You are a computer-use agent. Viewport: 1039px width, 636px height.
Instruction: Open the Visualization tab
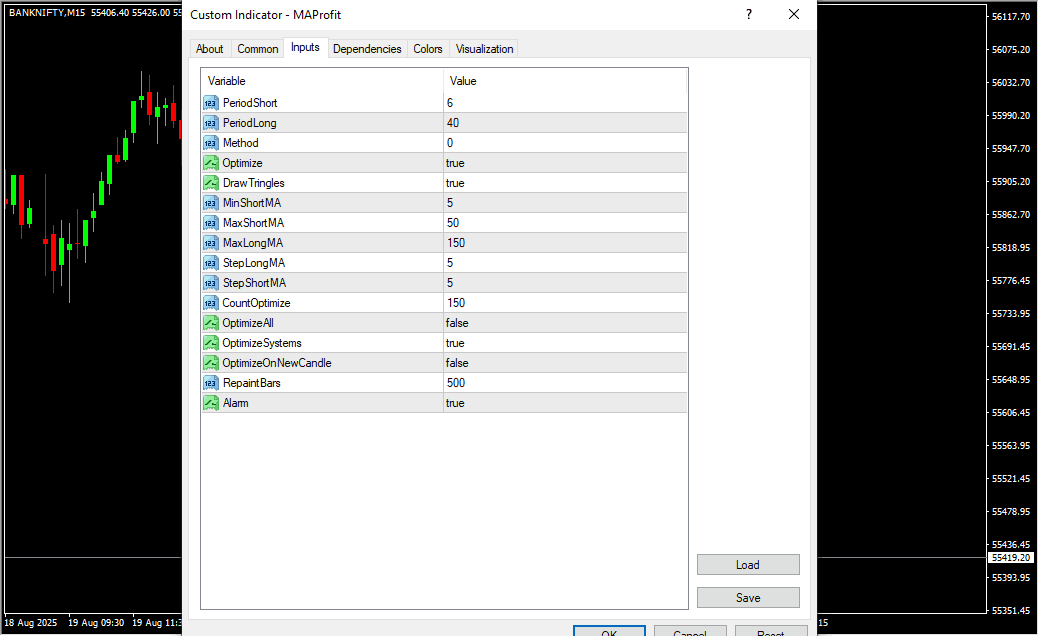click(484, 49)
